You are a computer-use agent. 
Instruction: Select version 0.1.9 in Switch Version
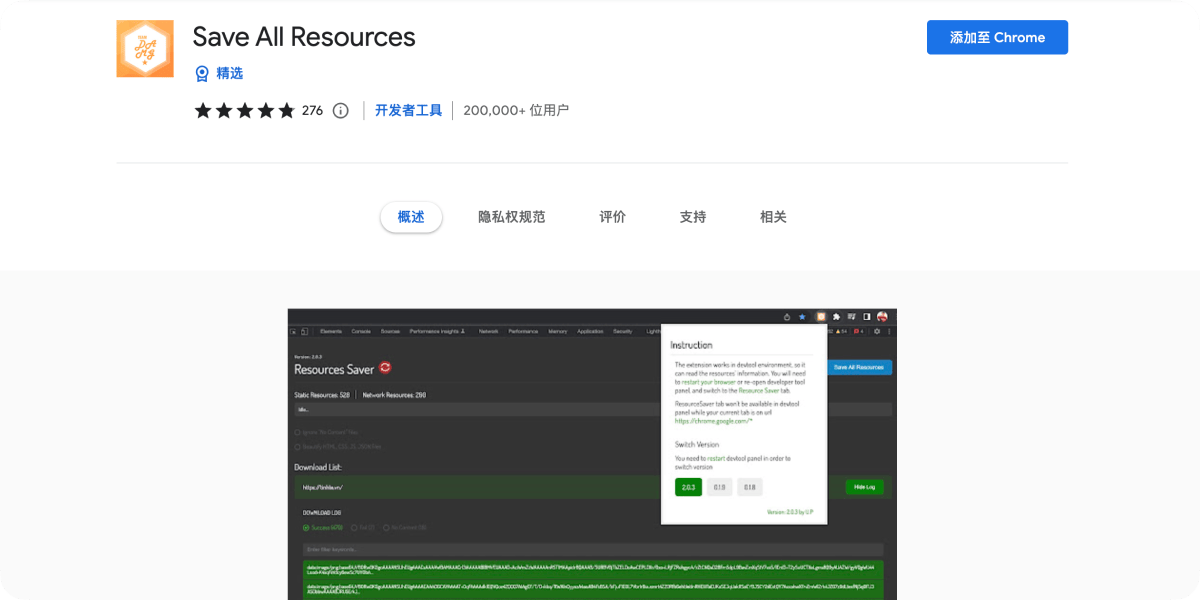719,487
